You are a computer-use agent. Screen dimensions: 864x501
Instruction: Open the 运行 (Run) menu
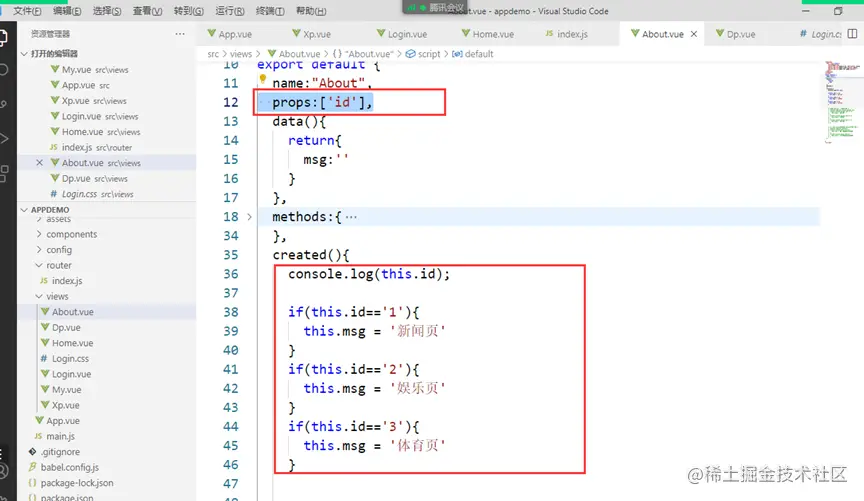[230, 11]
